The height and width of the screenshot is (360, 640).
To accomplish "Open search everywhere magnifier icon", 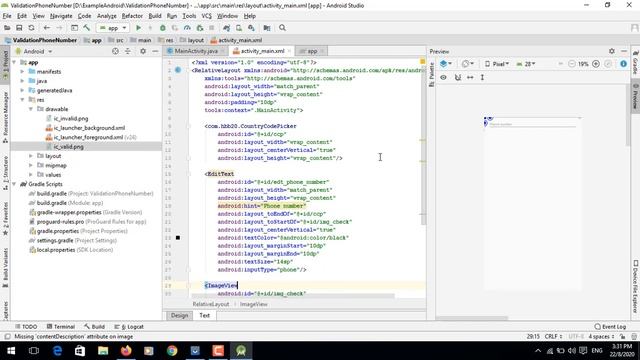I will pyautogui.click(x=282, y=28).
